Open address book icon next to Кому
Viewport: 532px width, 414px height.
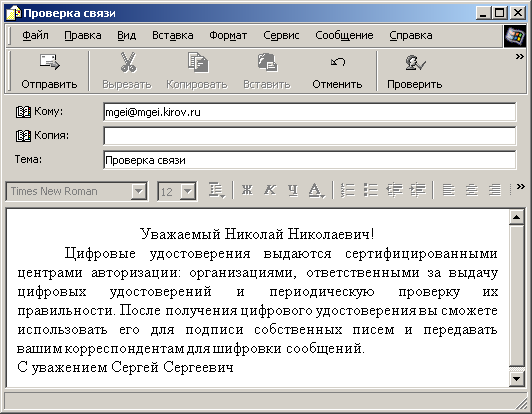(x=23, y=112)
